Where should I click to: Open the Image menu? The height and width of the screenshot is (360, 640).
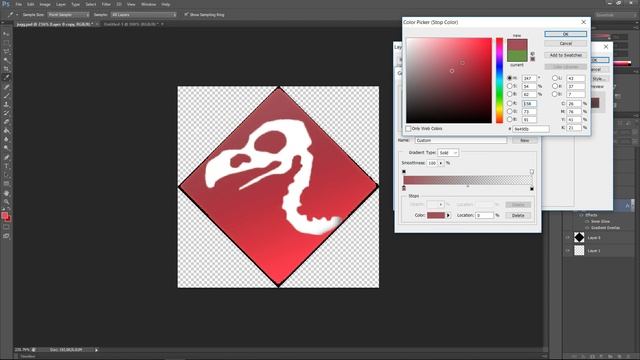pyautogui.click(x=45, y=4)
